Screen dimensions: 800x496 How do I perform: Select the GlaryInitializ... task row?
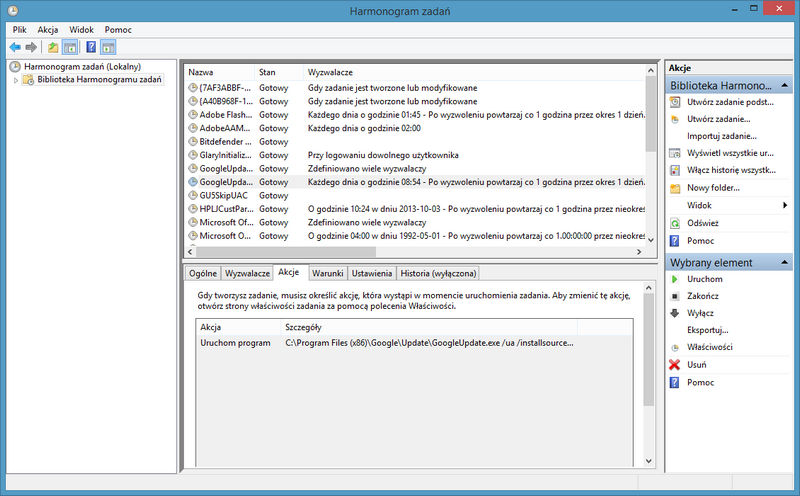click(x=415, y=155)
